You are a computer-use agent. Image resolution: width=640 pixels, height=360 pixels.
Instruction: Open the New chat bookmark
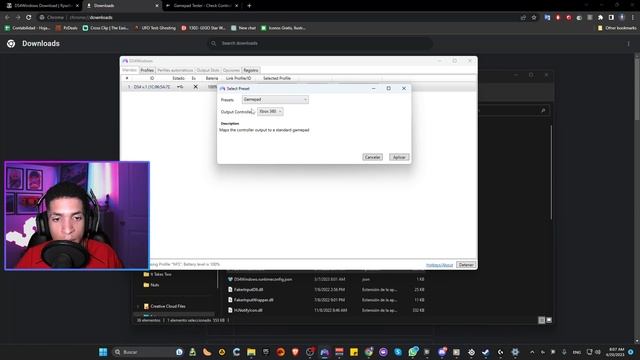point(243,28)
